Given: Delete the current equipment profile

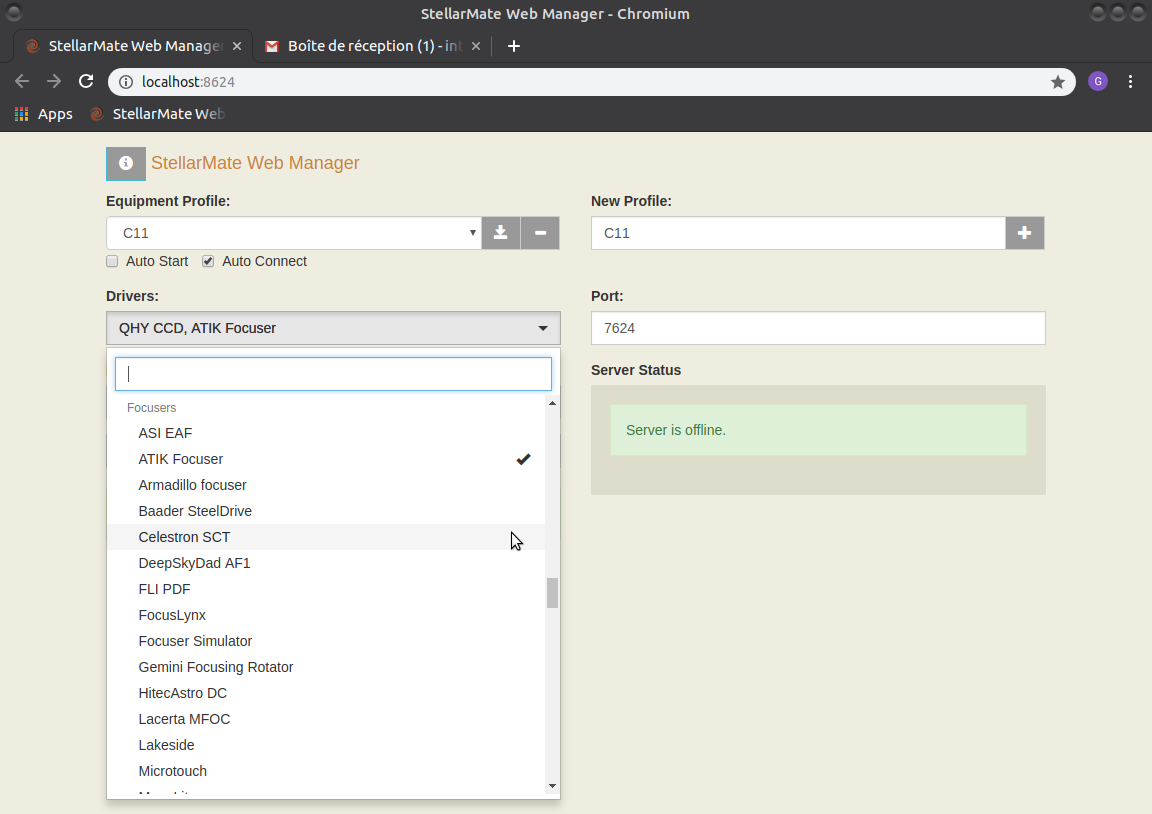Looking at the screenshot, I should tap(540, 233).
